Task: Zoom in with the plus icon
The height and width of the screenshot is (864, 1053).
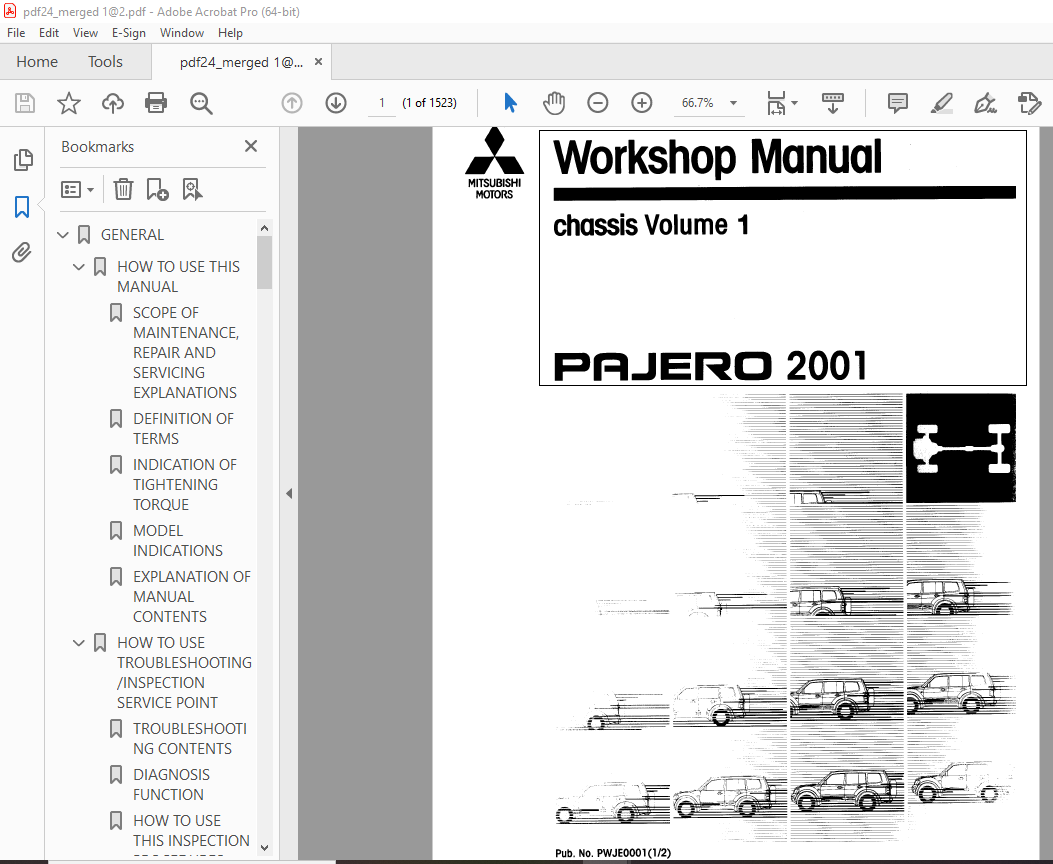Action: point(642,103)
